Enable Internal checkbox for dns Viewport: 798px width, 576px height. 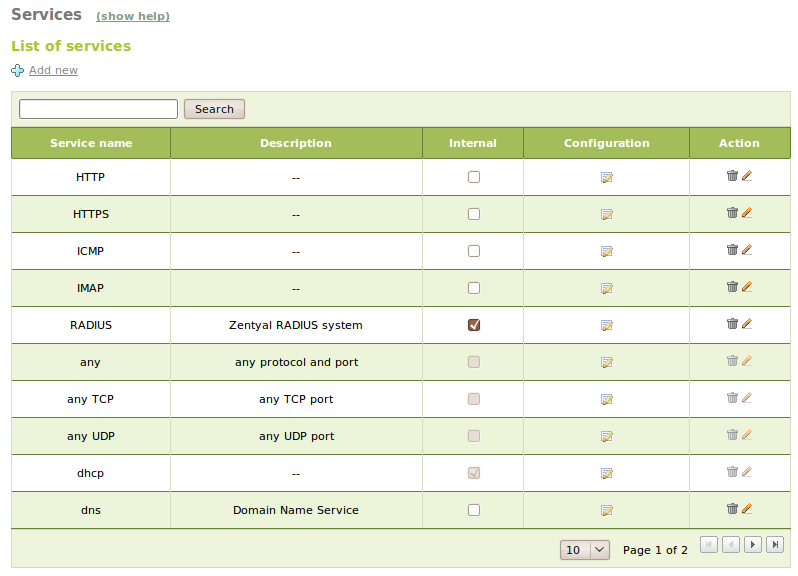(474, 510)
